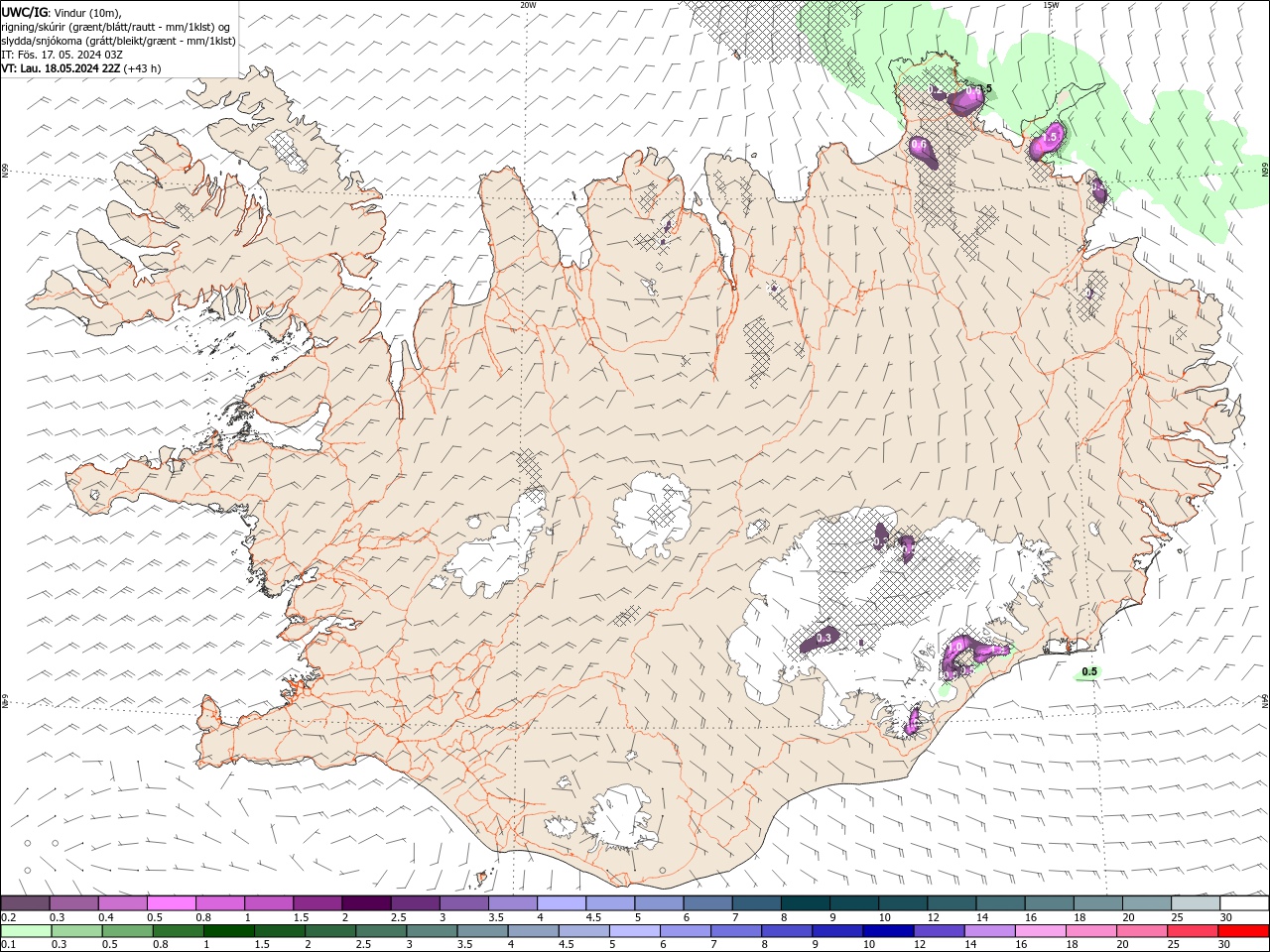The height and width of the screenshot is (952, 1270).
Task: Pick the 0.8 green swatch in the rain scale
Action: pos(178,931)
